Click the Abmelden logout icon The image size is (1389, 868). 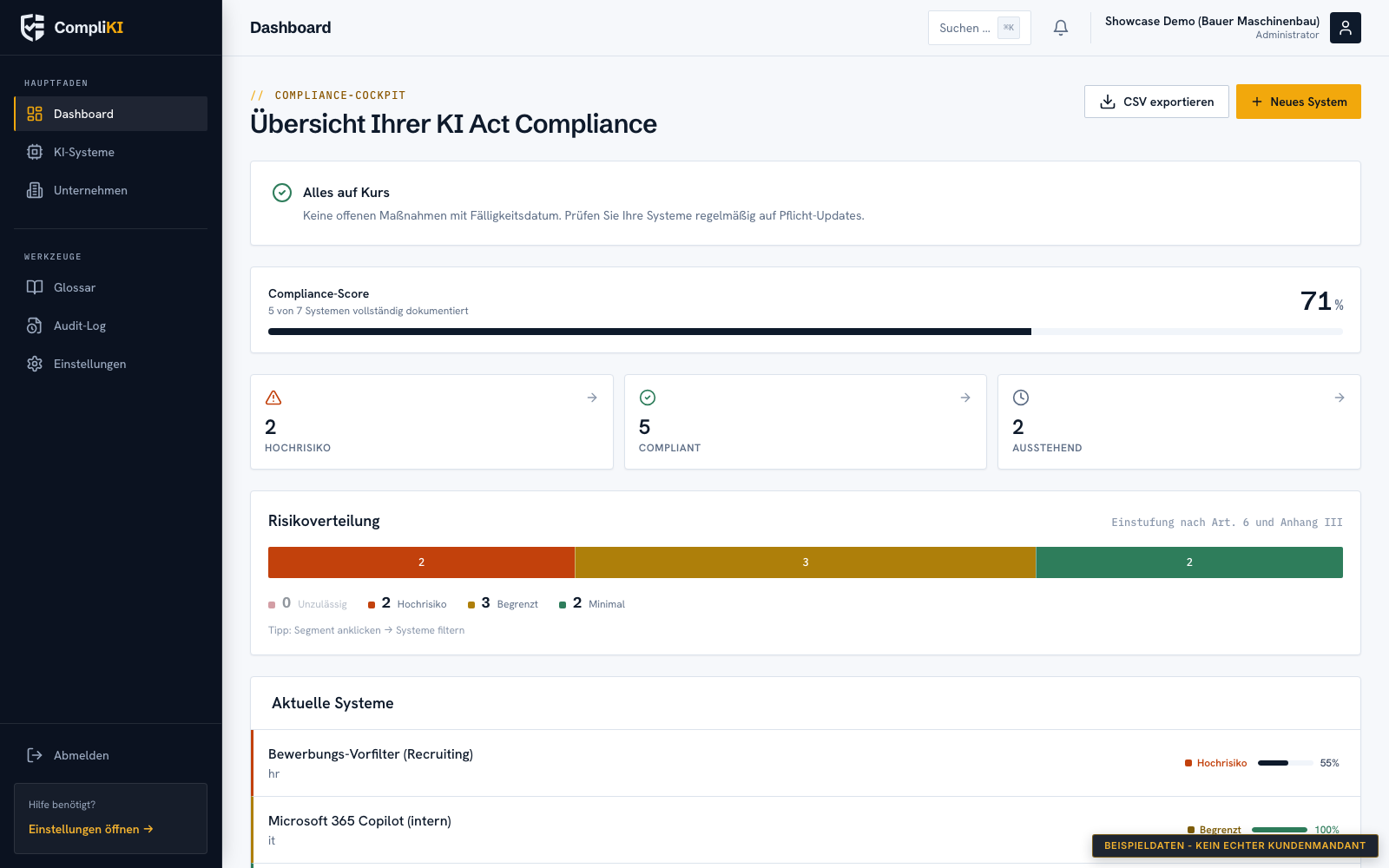[35, 755]
